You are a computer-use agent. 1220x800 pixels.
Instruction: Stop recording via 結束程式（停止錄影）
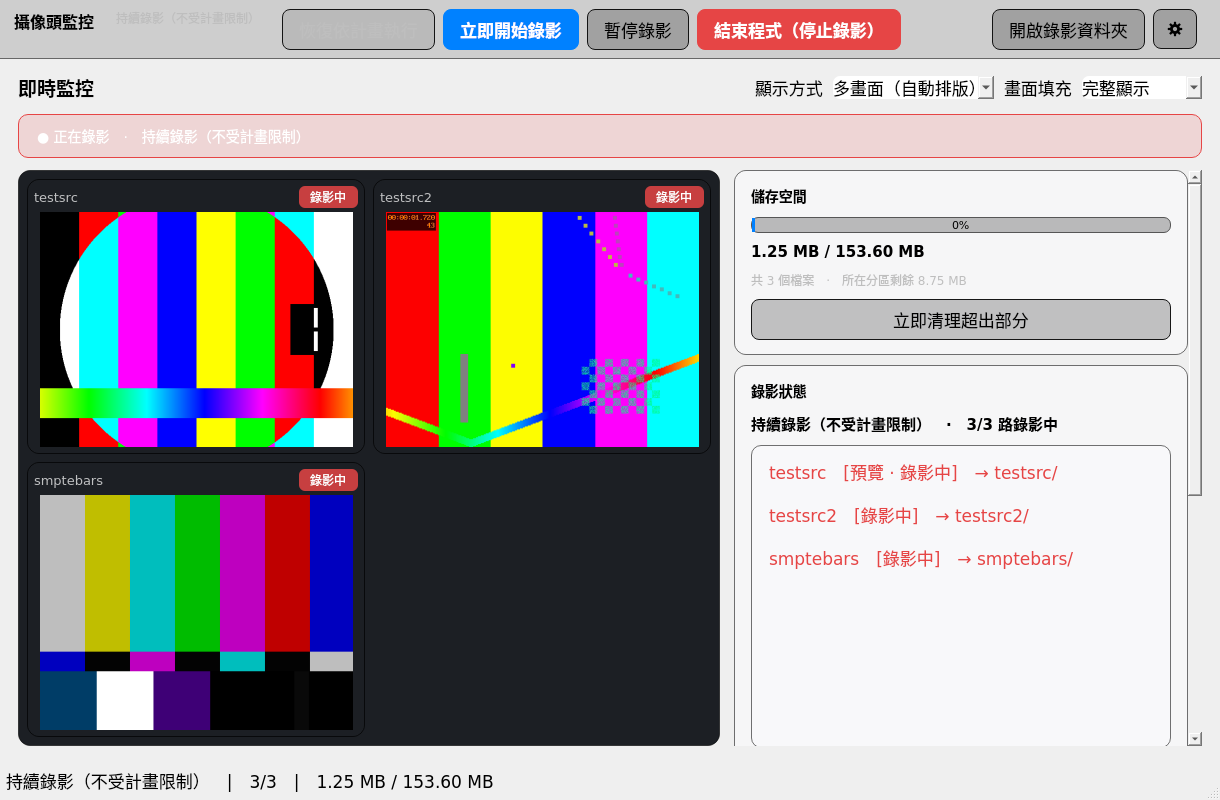tap(799, 30)
